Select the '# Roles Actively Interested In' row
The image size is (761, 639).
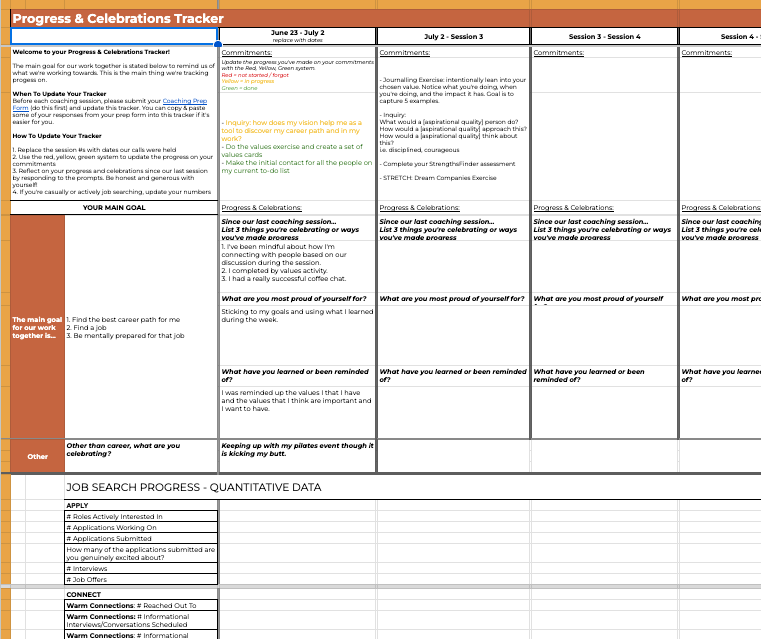(x=141, y=516)
